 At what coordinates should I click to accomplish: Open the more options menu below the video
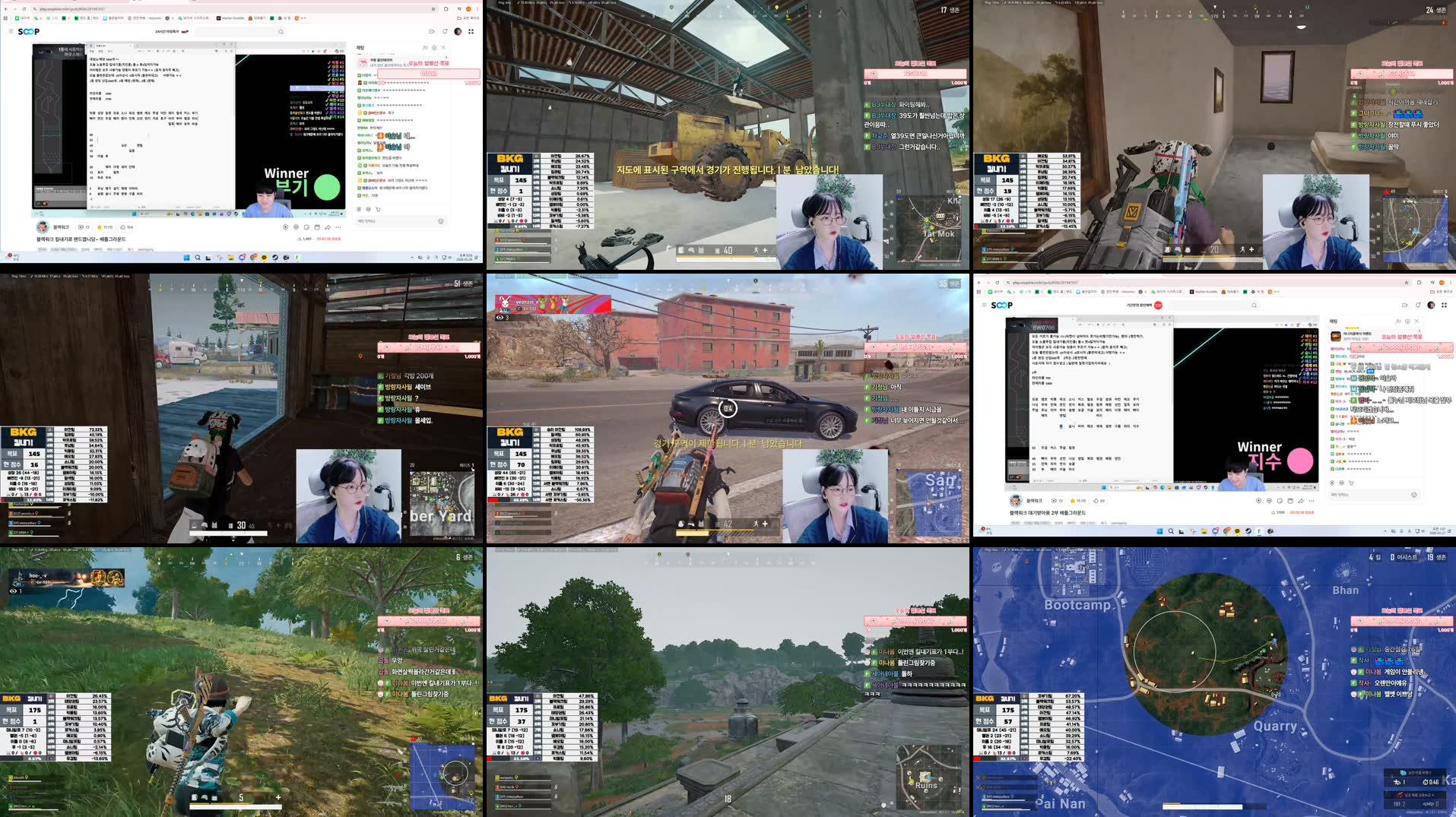[338, 227]
